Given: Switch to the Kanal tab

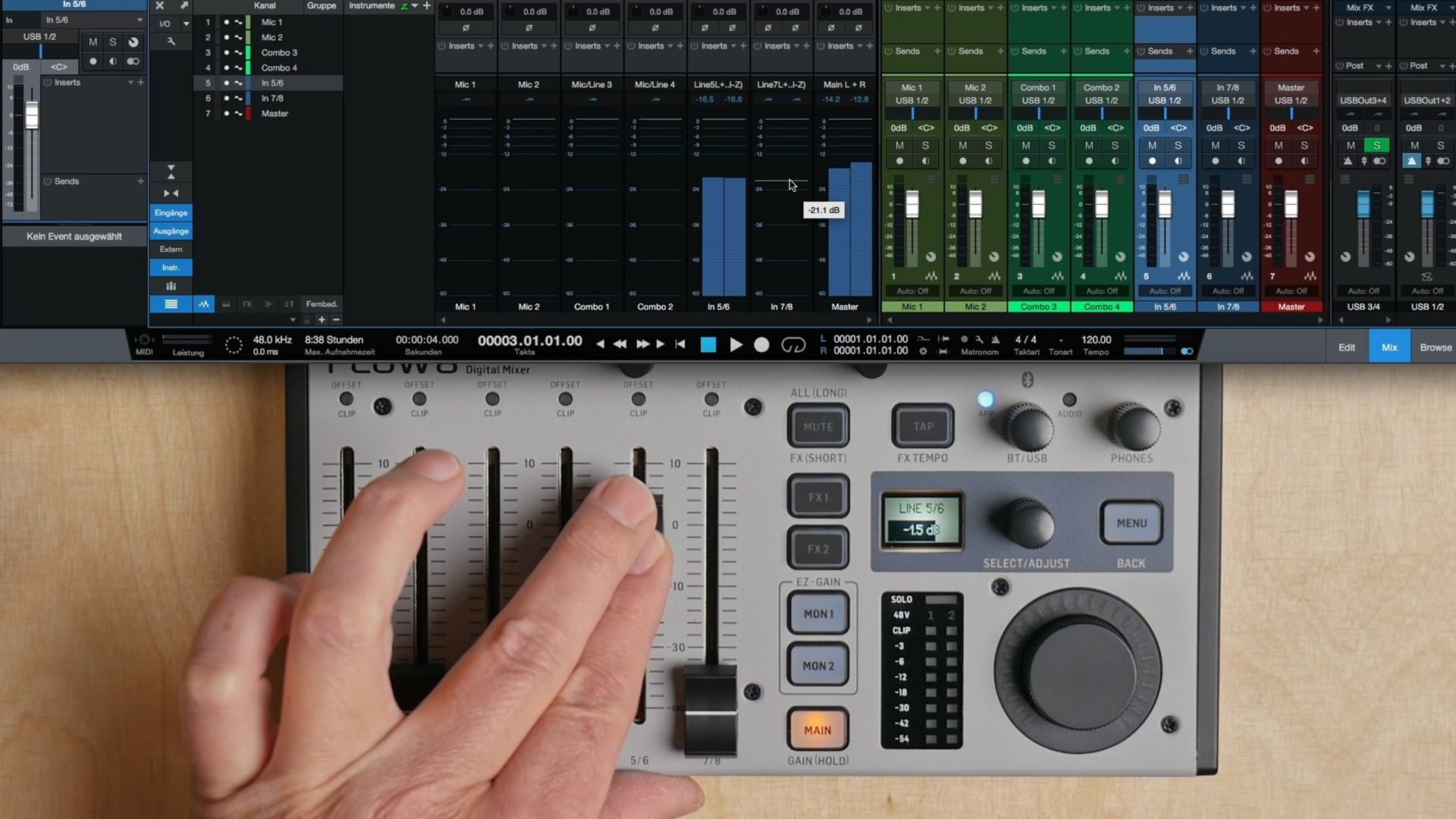Looking at the screenshot, I should tap(265, 5).
